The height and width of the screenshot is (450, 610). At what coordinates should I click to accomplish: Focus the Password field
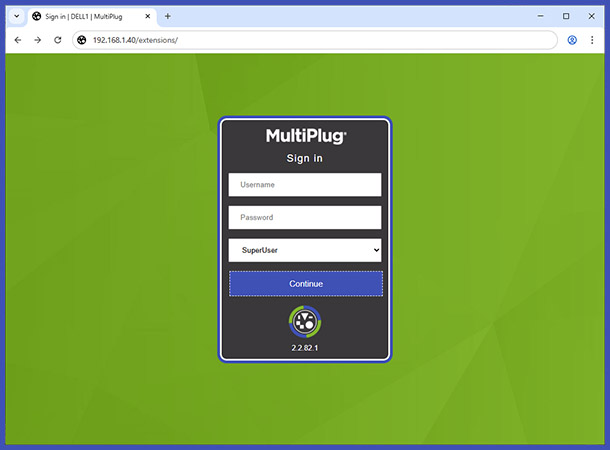pos(305,217)
